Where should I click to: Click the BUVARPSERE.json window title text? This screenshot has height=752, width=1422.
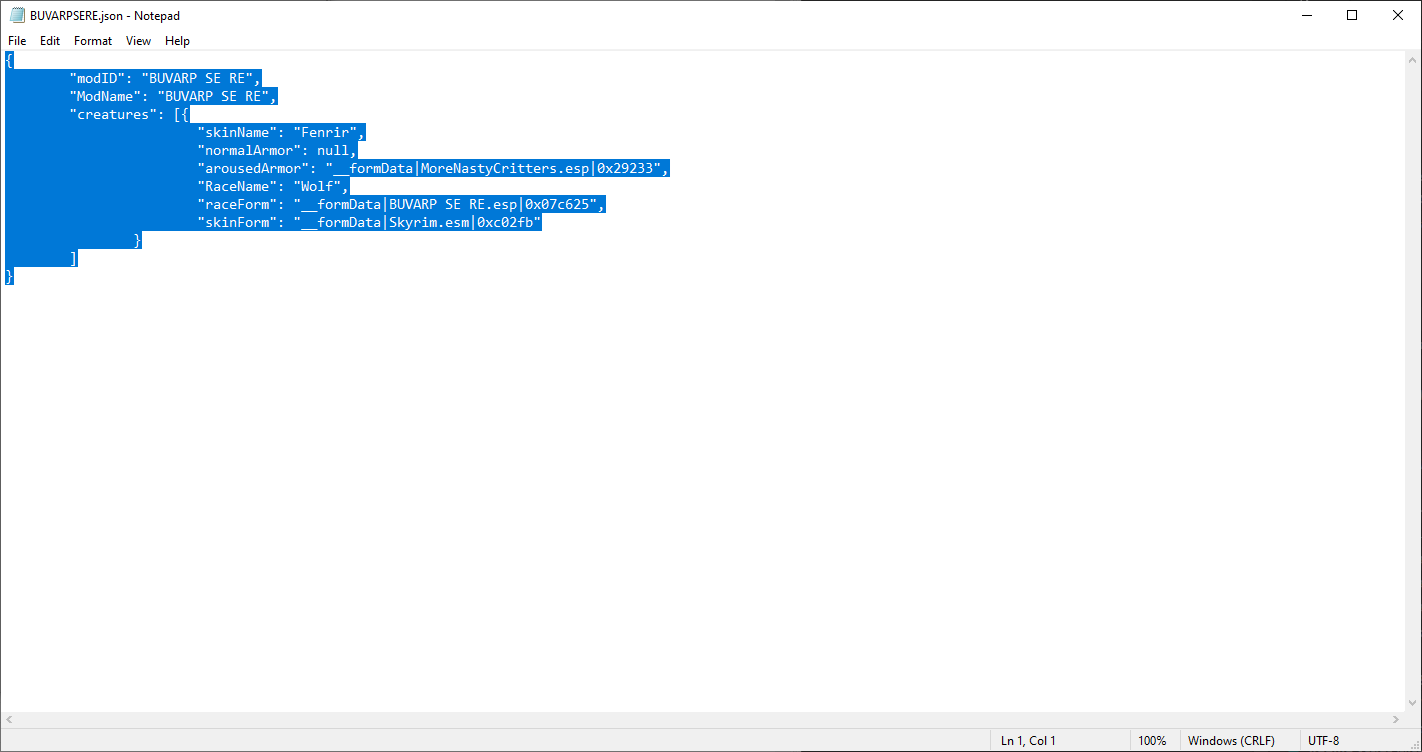[105, 16]
